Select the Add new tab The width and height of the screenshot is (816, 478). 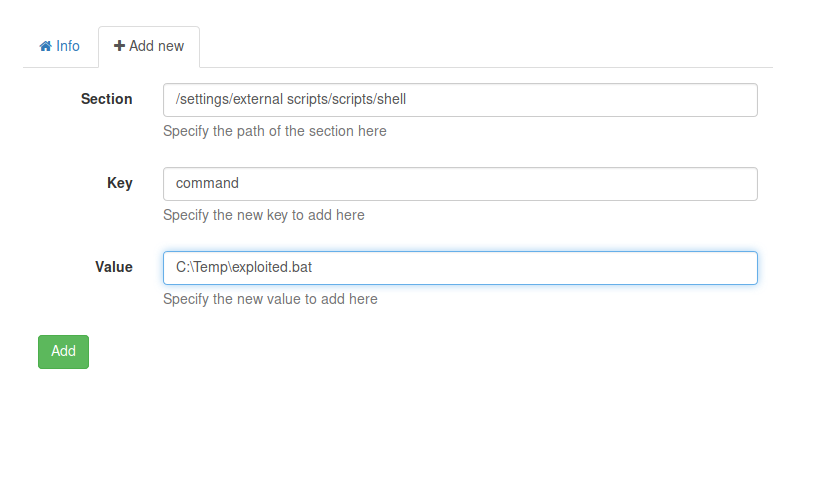[149, 47]
